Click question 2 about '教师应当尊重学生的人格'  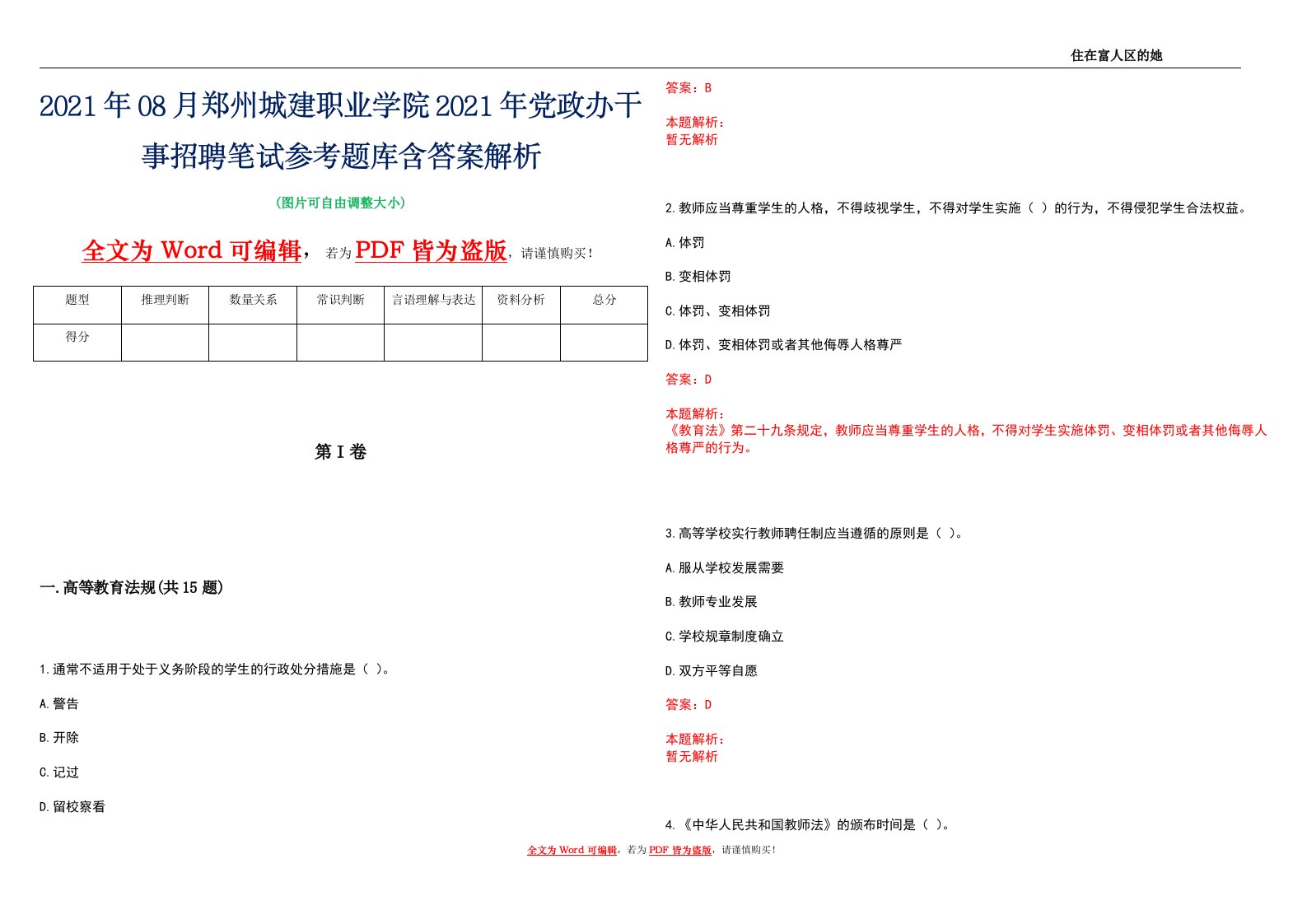(x=959, y=208)
